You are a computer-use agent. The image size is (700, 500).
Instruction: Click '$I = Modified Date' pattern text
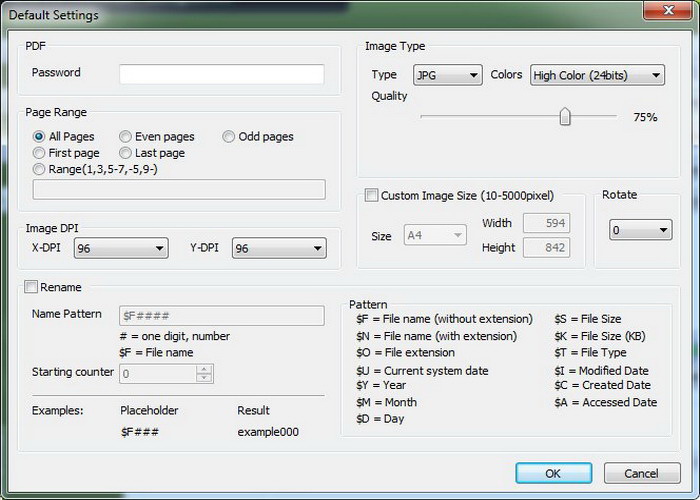[x=601, y=371]
